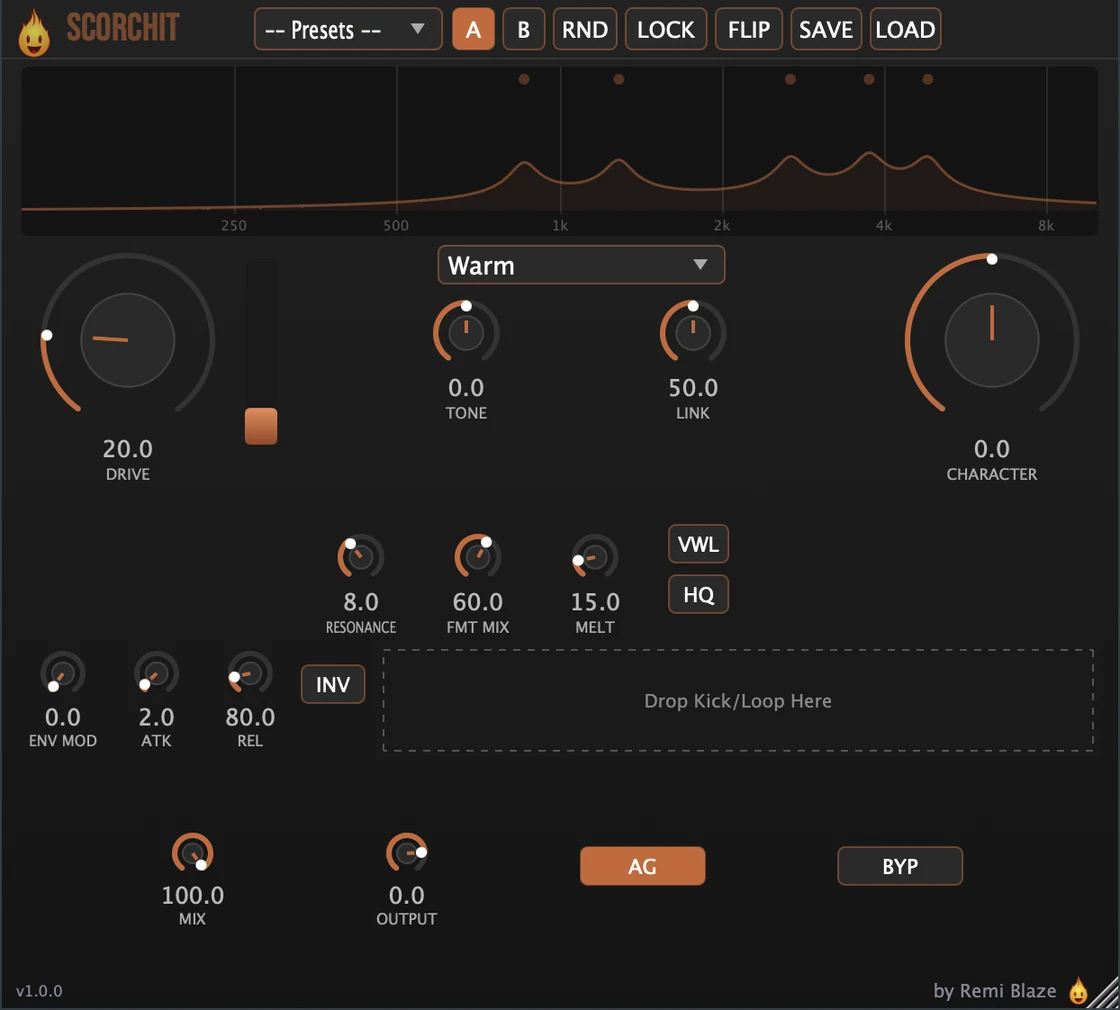Click the Drop Kick/Loop Here zone
This screenshot has width=1120, height=1010.
coord(738,701)
